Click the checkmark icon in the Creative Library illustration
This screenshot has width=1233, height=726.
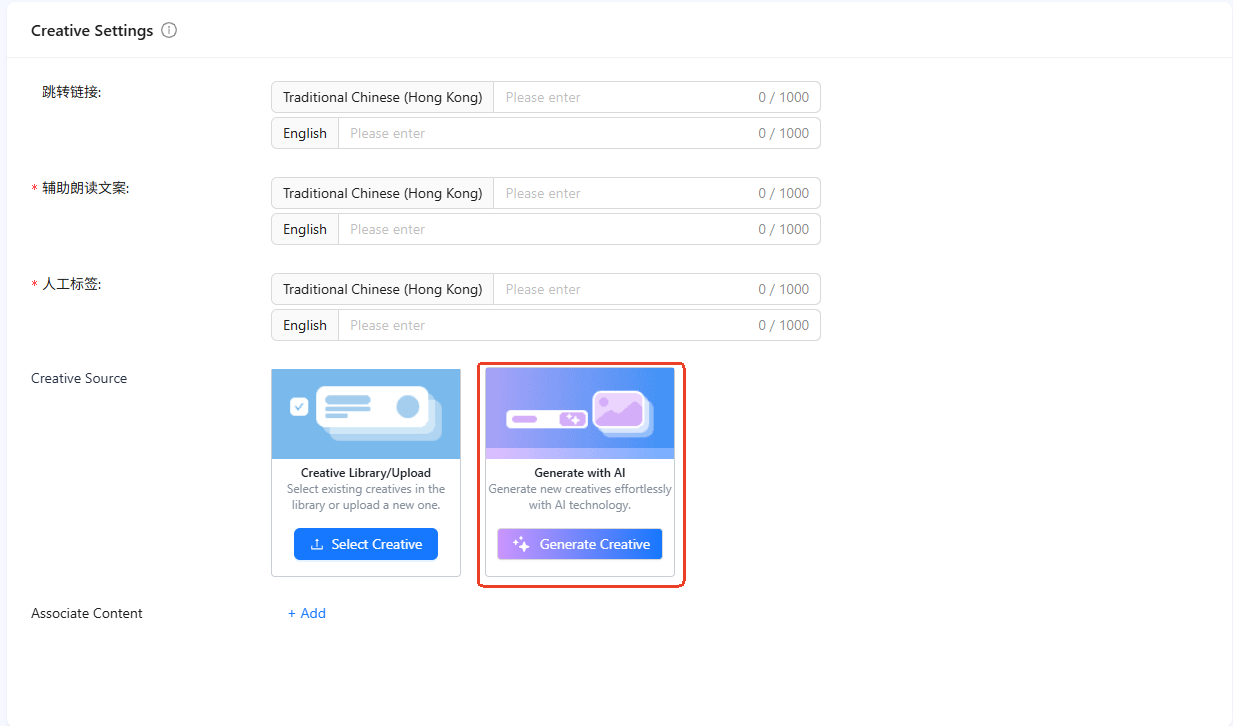[298, 406]
